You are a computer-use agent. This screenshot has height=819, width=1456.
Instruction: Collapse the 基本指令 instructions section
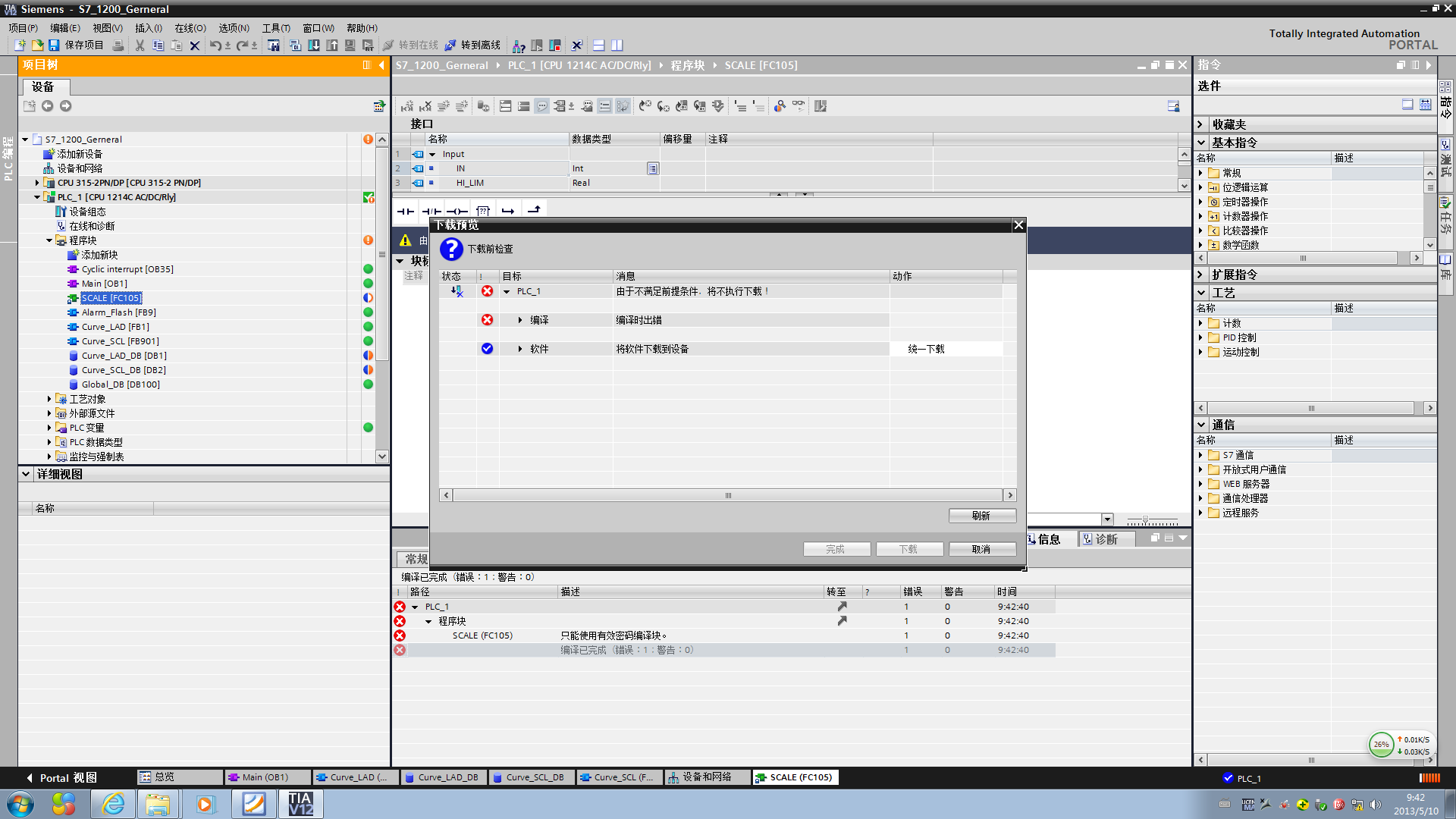(1201, 143)
